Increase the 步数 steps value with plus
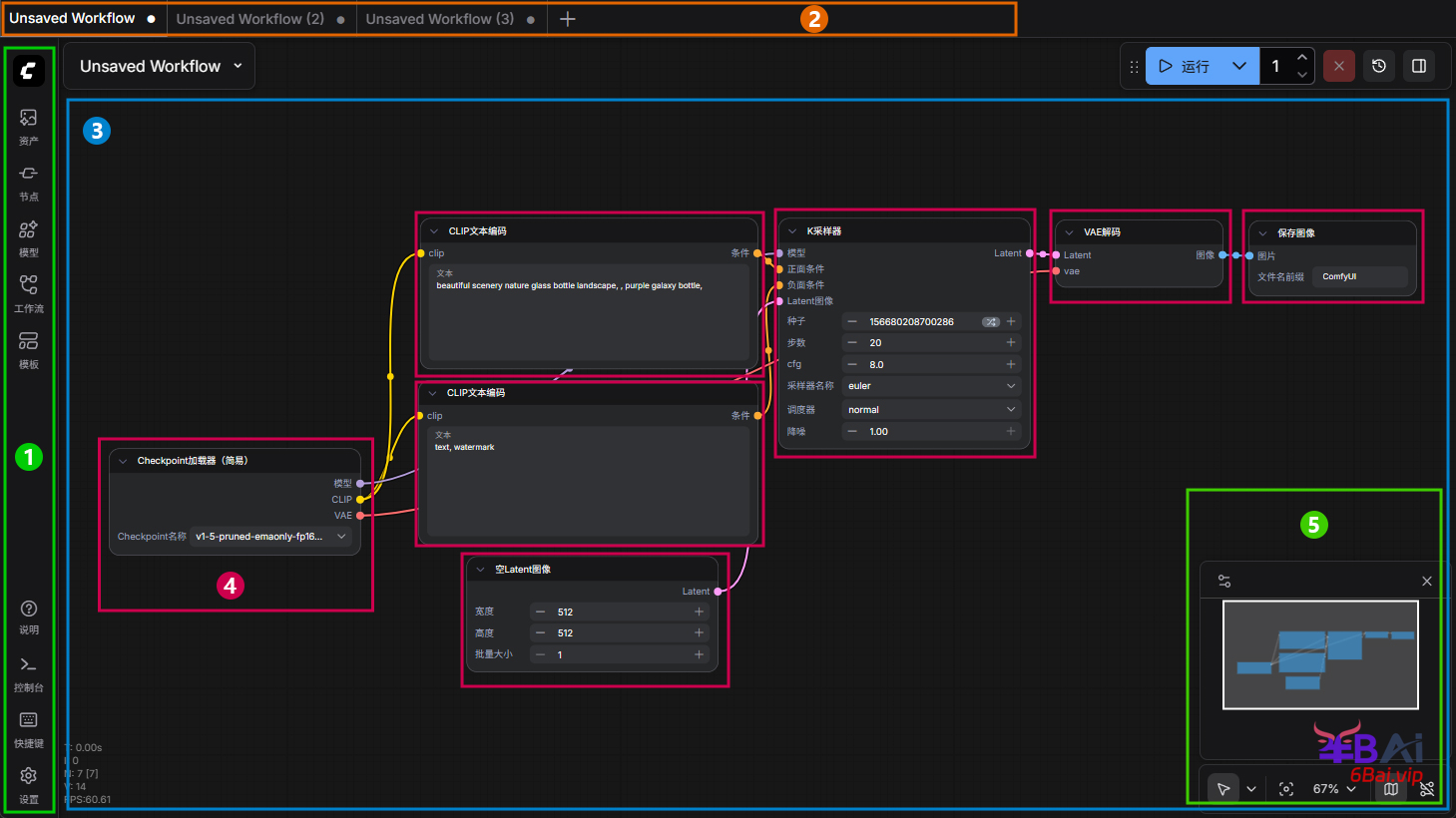 pos(1011,342)
